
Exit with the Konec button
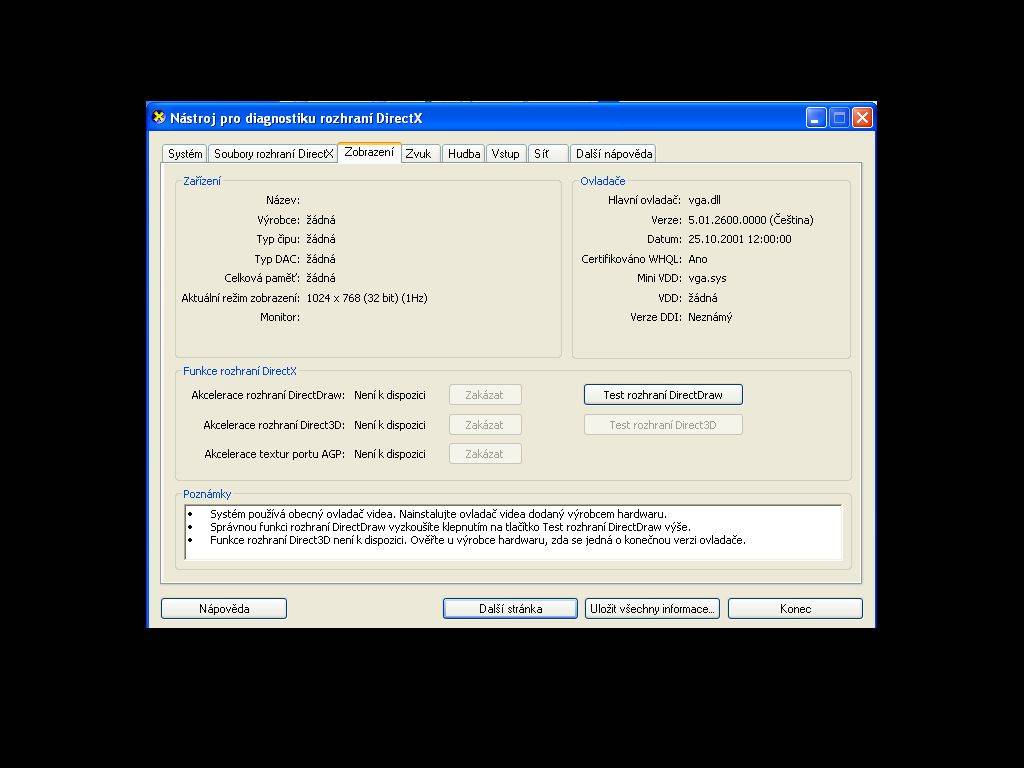(x=795, y=609)
